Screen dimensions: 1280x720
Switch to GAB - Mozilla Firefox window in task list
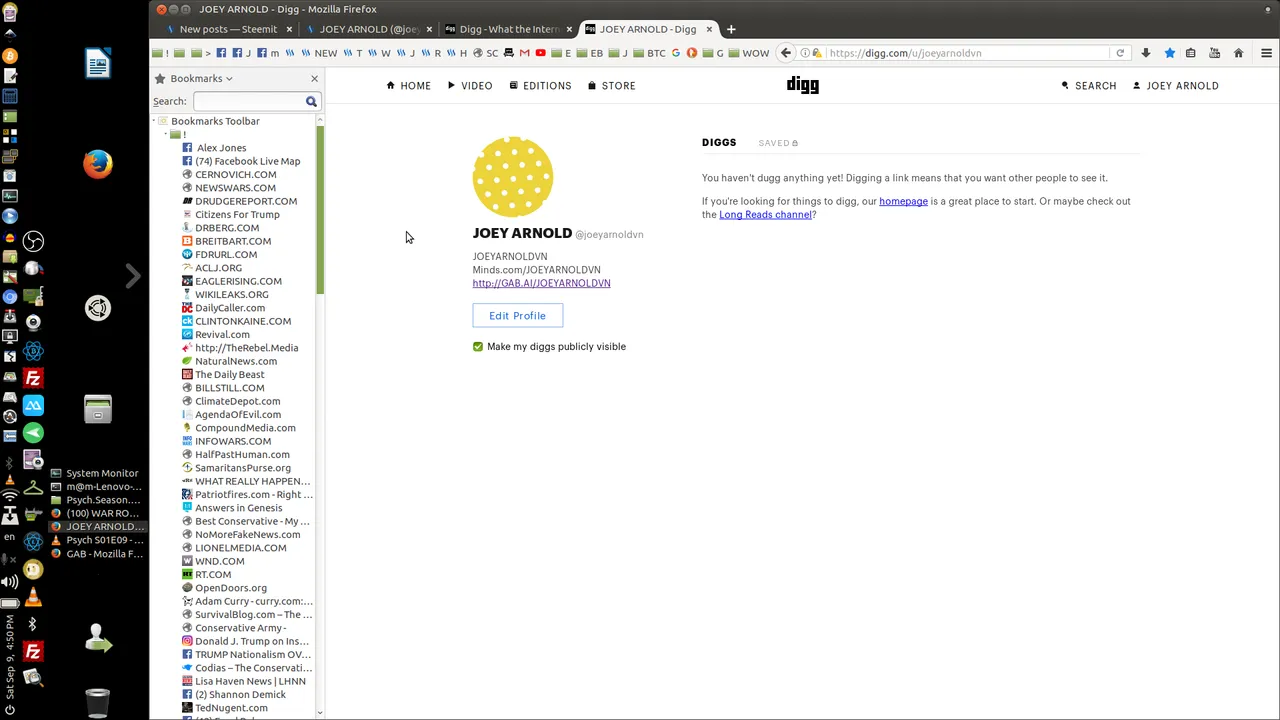pyautogui.click(x=97, y=554)
